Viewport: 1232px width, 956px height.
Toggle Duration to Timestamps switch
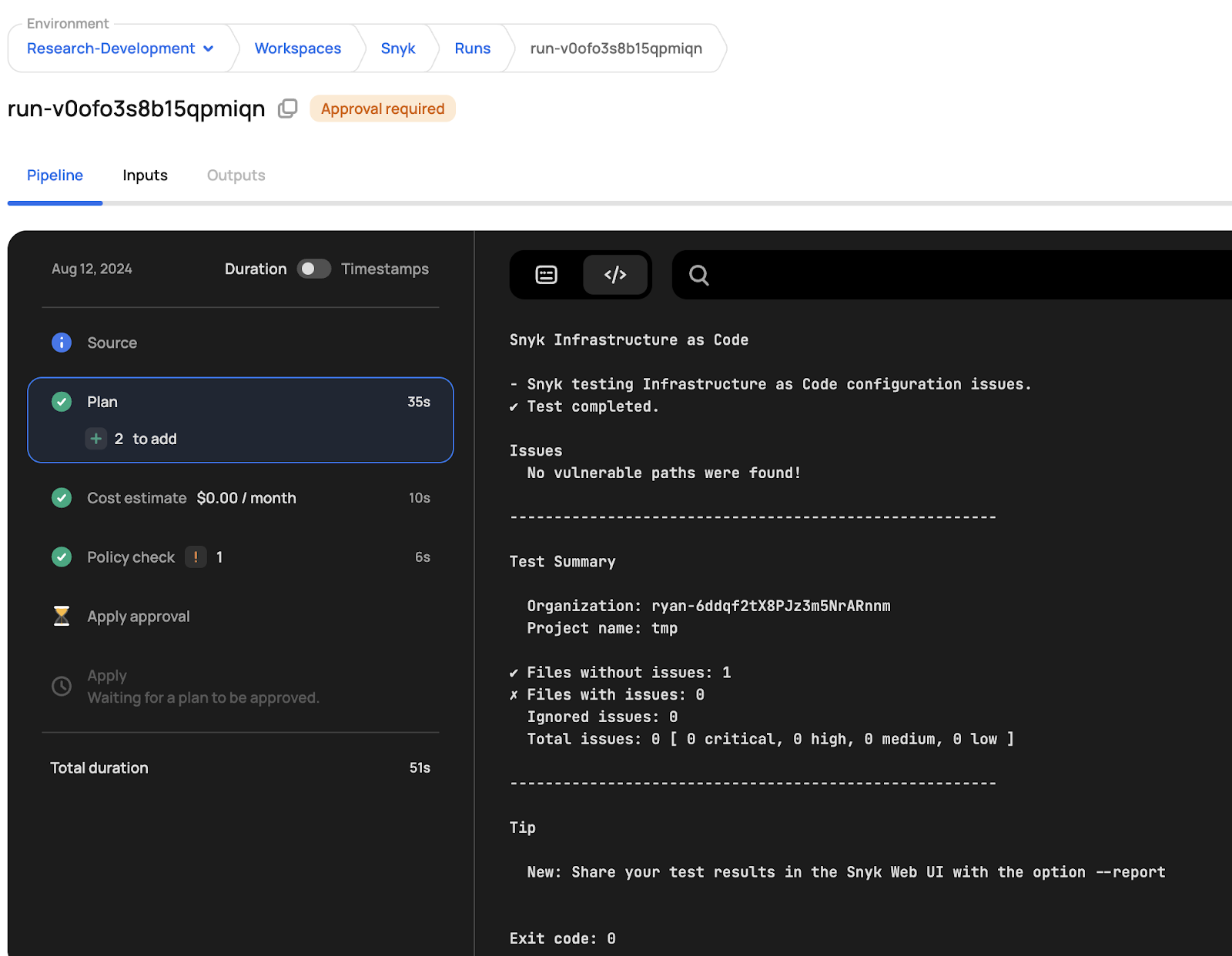coord(314,269)
